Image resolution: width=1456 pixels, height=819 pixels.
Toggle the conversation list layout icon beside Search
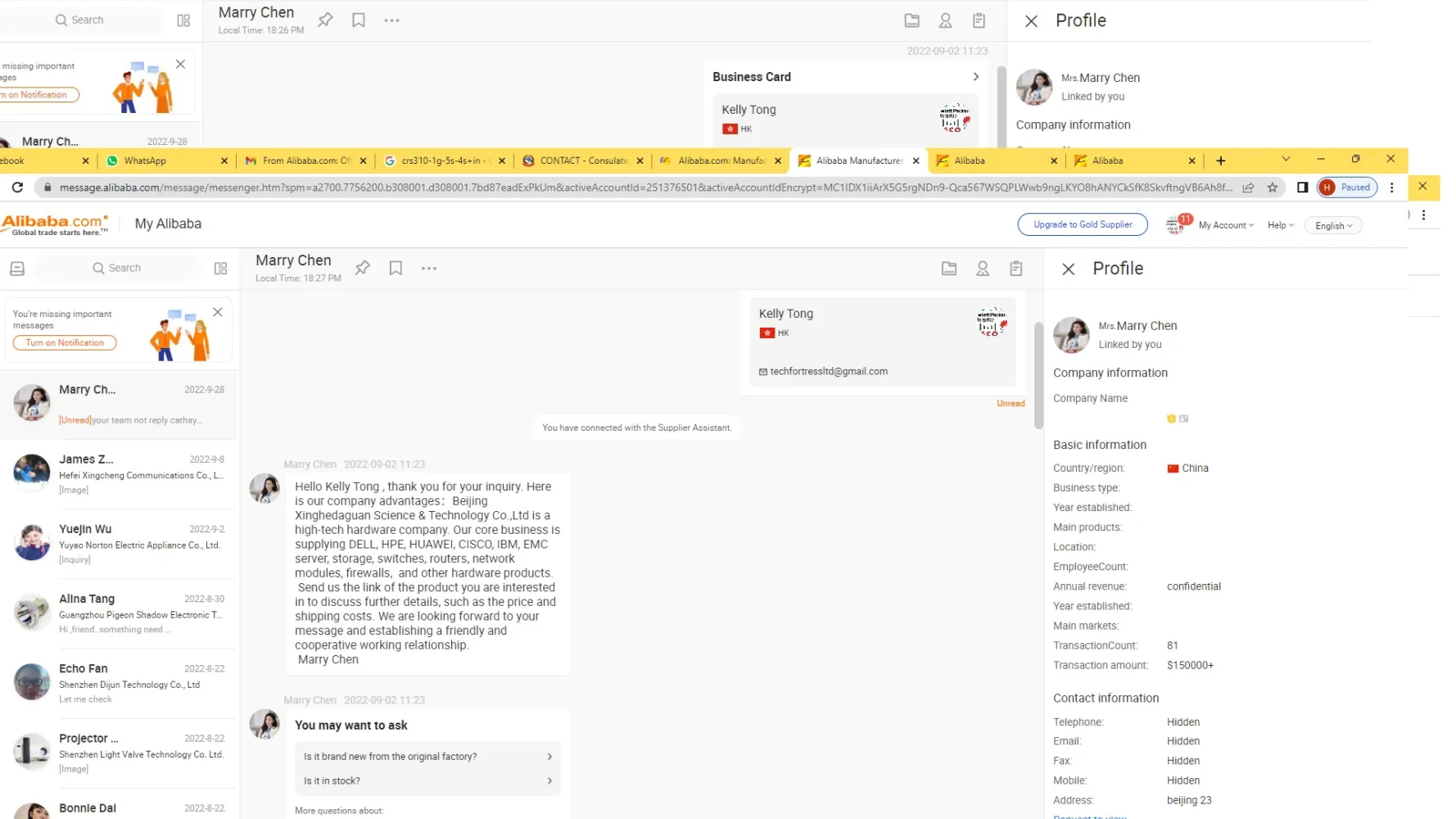(220, 268)
